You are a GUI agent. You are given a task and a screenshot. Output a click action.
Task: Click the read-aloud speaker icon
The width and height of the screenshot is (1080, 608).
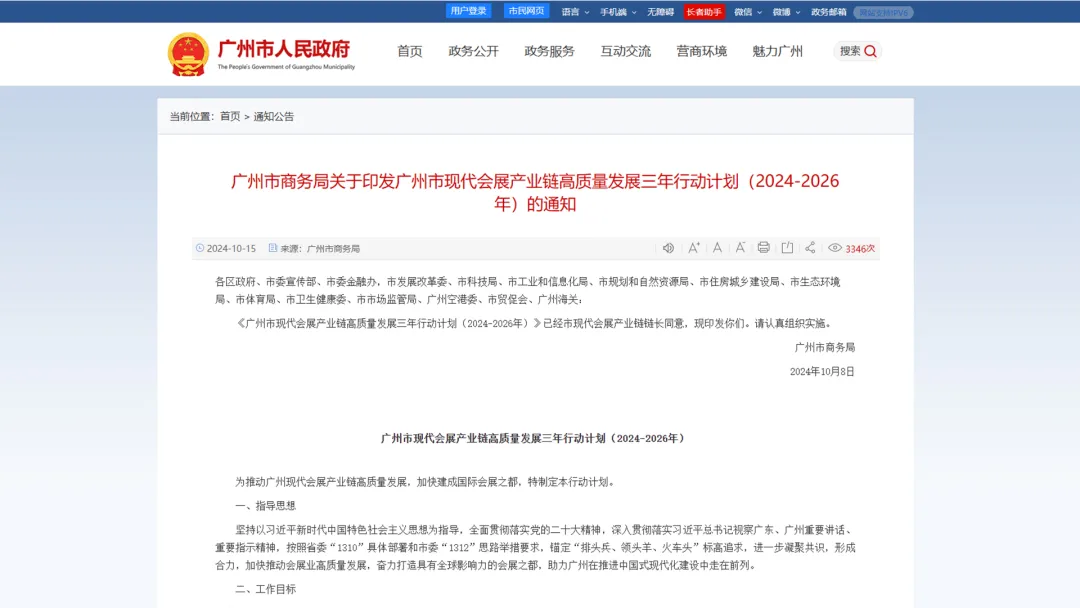(x=668, y=248)
